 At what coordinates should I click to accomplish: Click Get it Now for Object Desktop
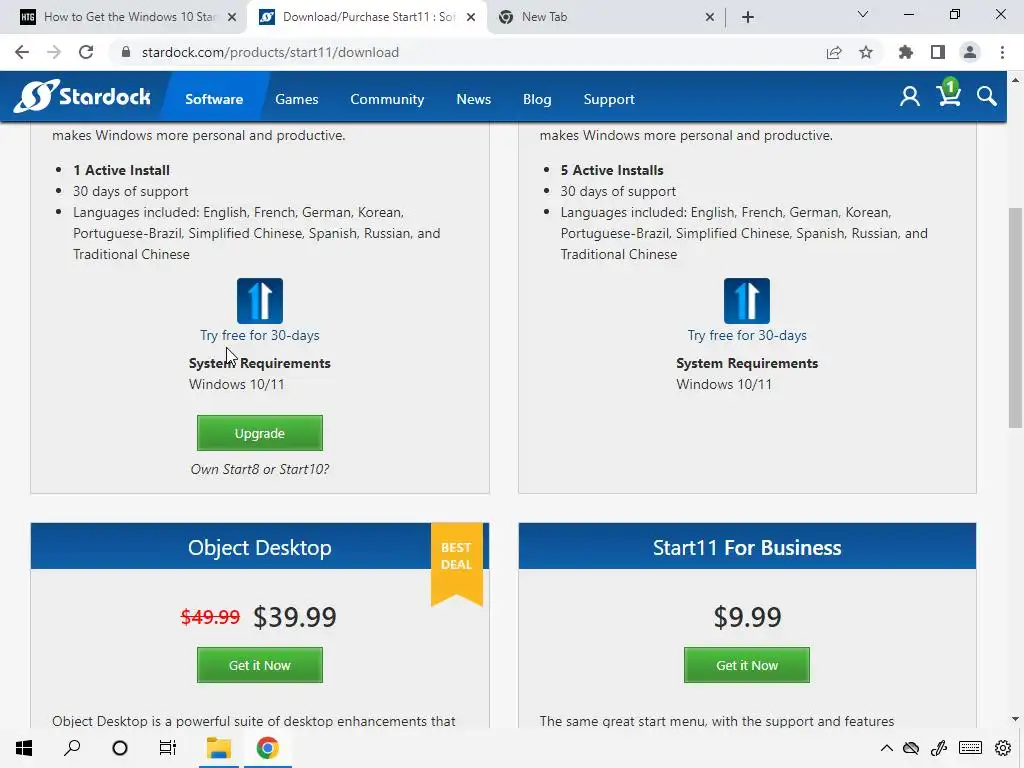click(x=260, y=665)
